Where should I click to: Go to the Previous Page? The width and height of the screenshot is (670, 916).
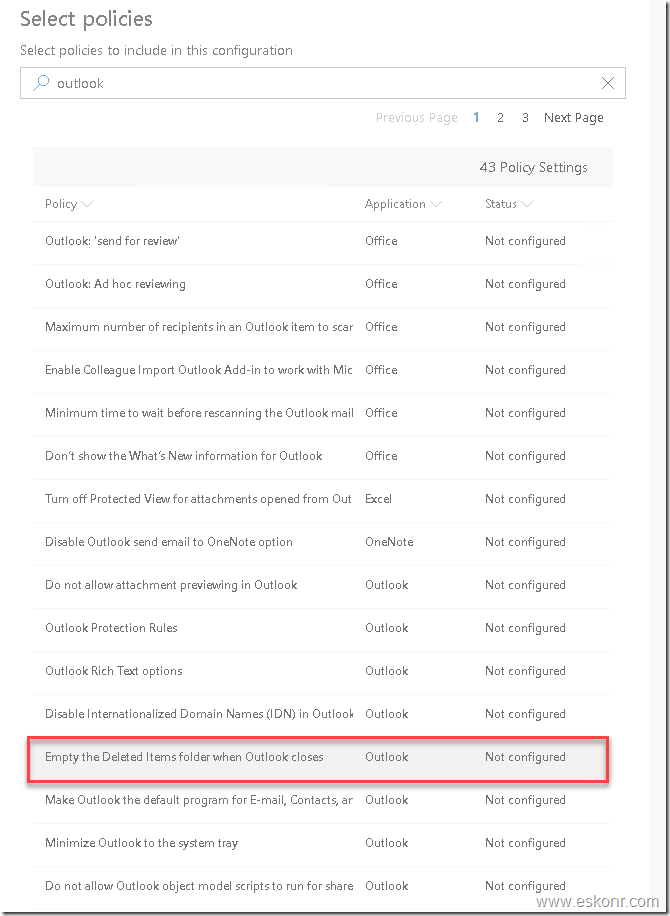(416, 117)
